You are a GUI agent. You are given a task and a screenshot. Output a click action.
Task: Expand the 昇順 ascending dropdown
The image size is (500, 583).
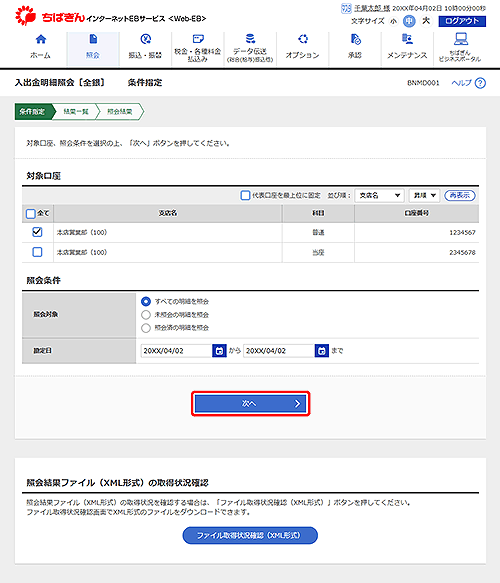(424, 195)
